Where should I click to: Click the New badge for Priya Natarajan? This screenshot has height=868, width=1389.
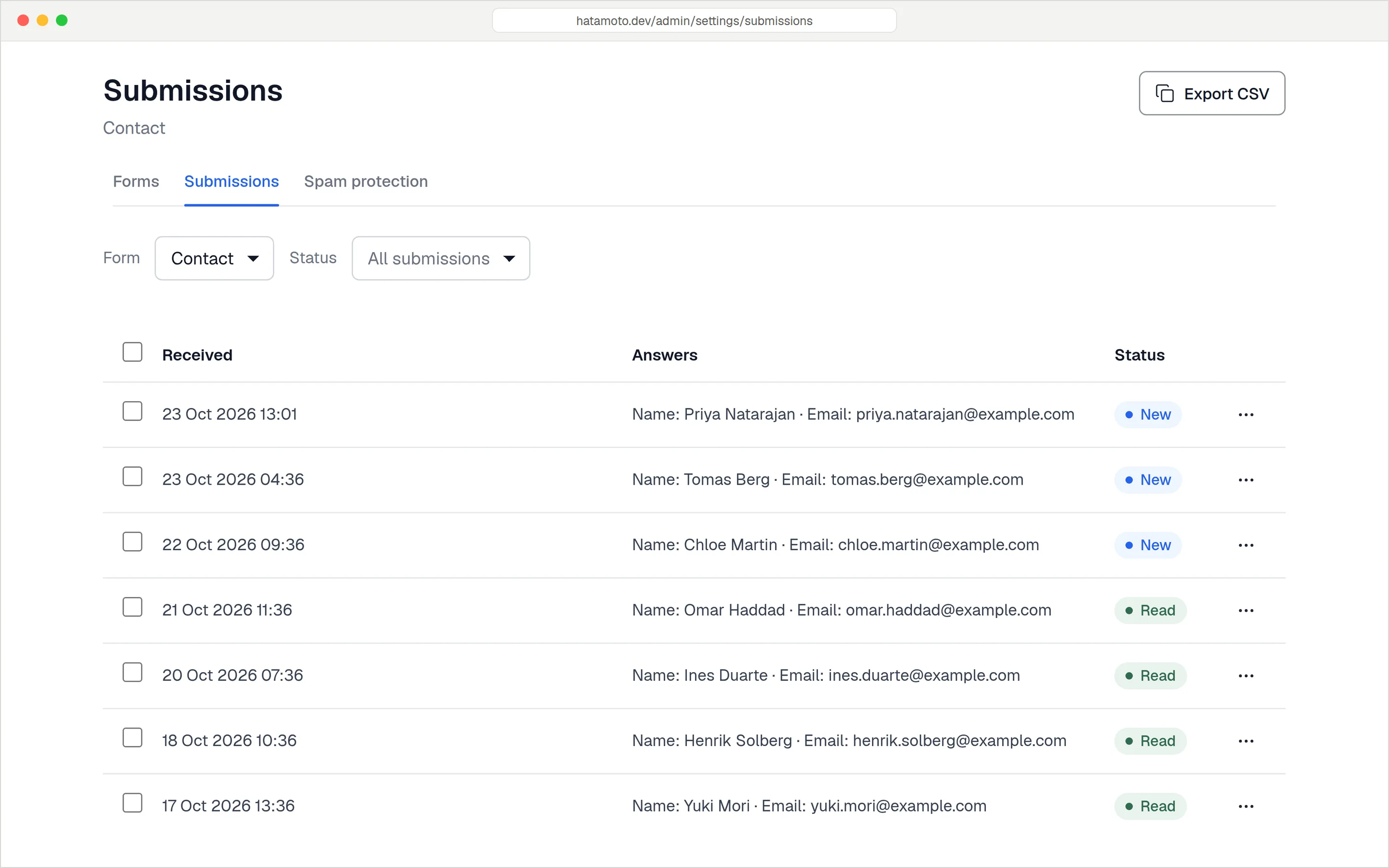coord(1148,415)
